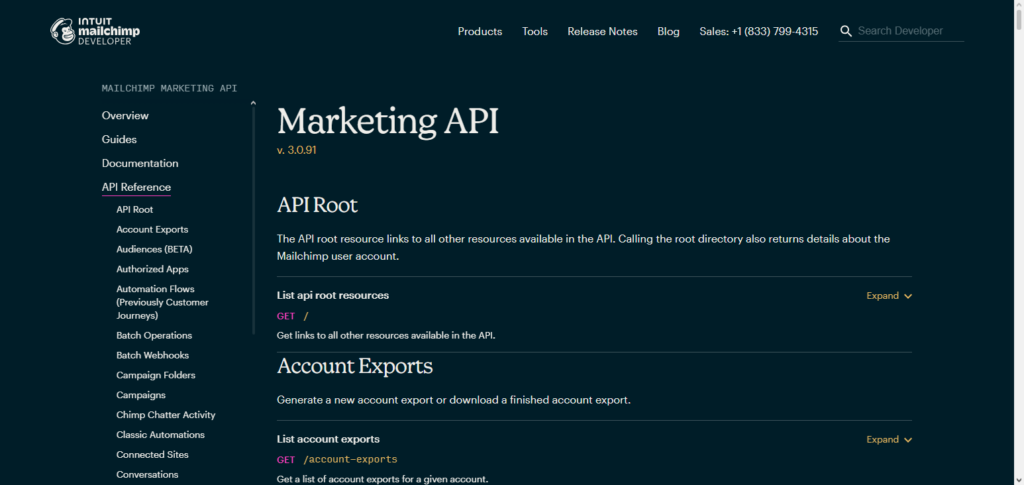Open Authorized Apps reference
The height and width of the screenshot is (485, 1024).
coord(152,269)
